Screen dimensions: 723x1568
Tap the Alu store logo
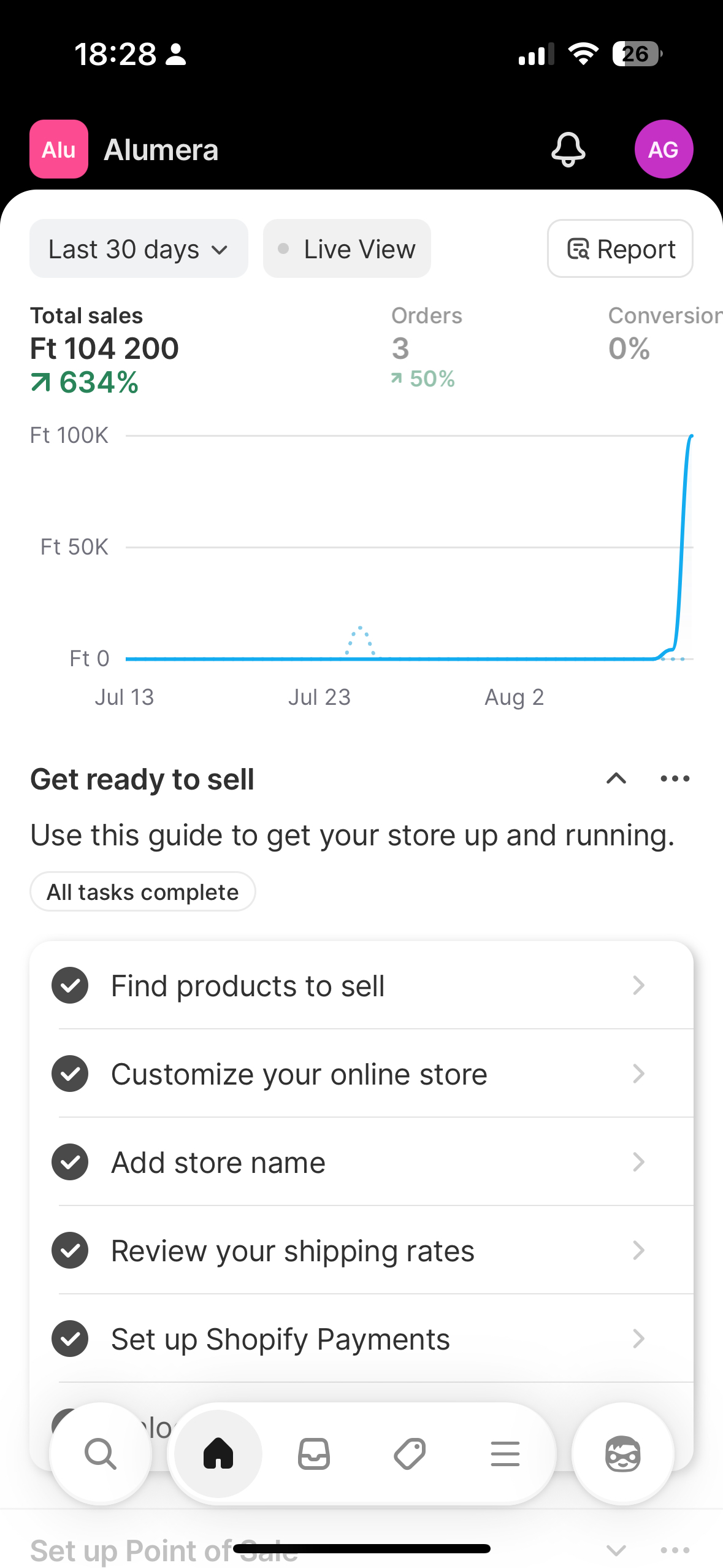point(59,149)
